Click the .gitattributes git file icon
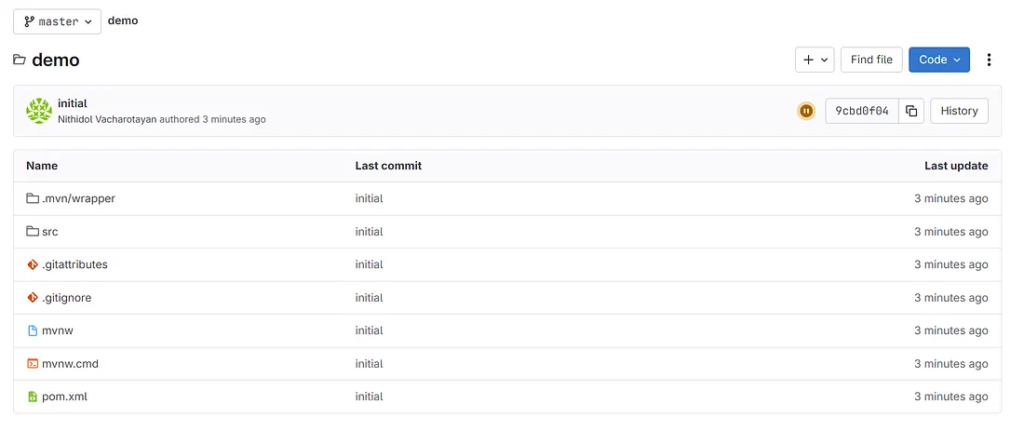 [33, 265]
